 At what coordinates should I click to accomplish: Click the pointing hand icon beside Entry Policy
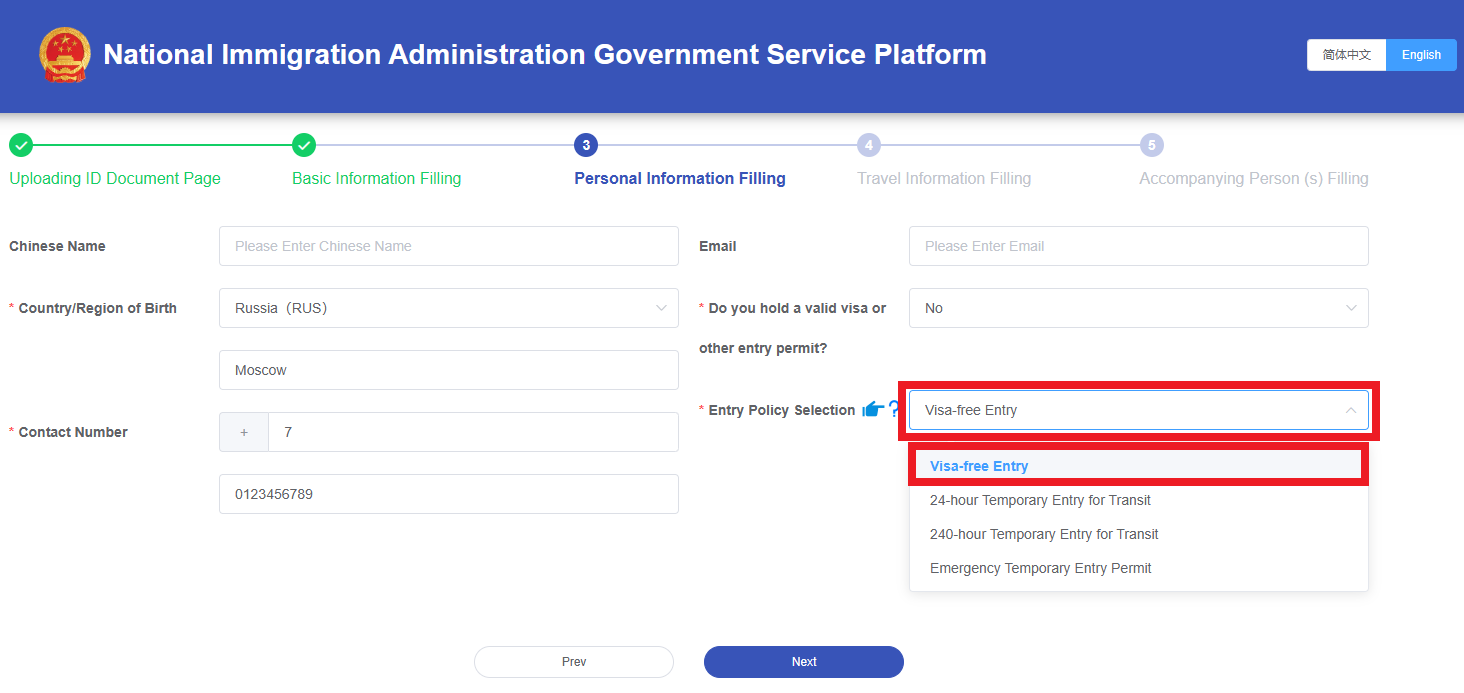point(872,410)
